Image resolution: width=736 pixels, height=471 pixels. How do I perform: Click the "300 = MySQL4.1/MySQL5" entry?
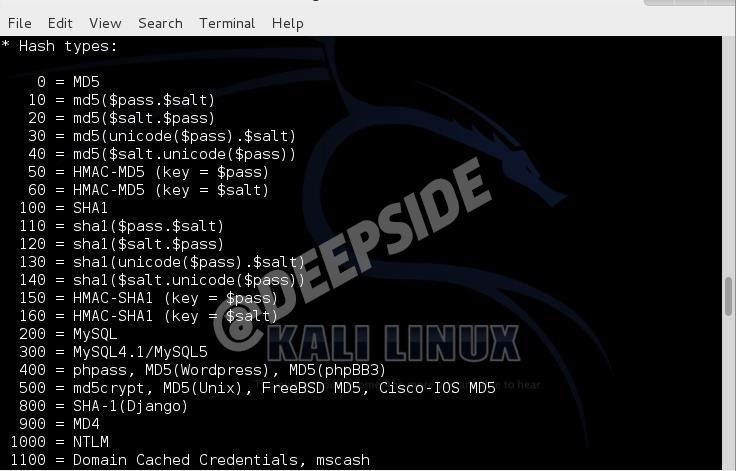click(x=113, y=352)
